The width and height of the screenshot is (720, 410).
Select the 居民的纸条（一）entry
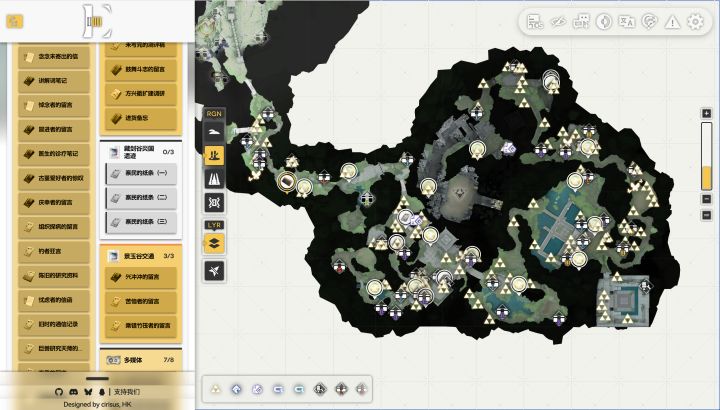141,173
